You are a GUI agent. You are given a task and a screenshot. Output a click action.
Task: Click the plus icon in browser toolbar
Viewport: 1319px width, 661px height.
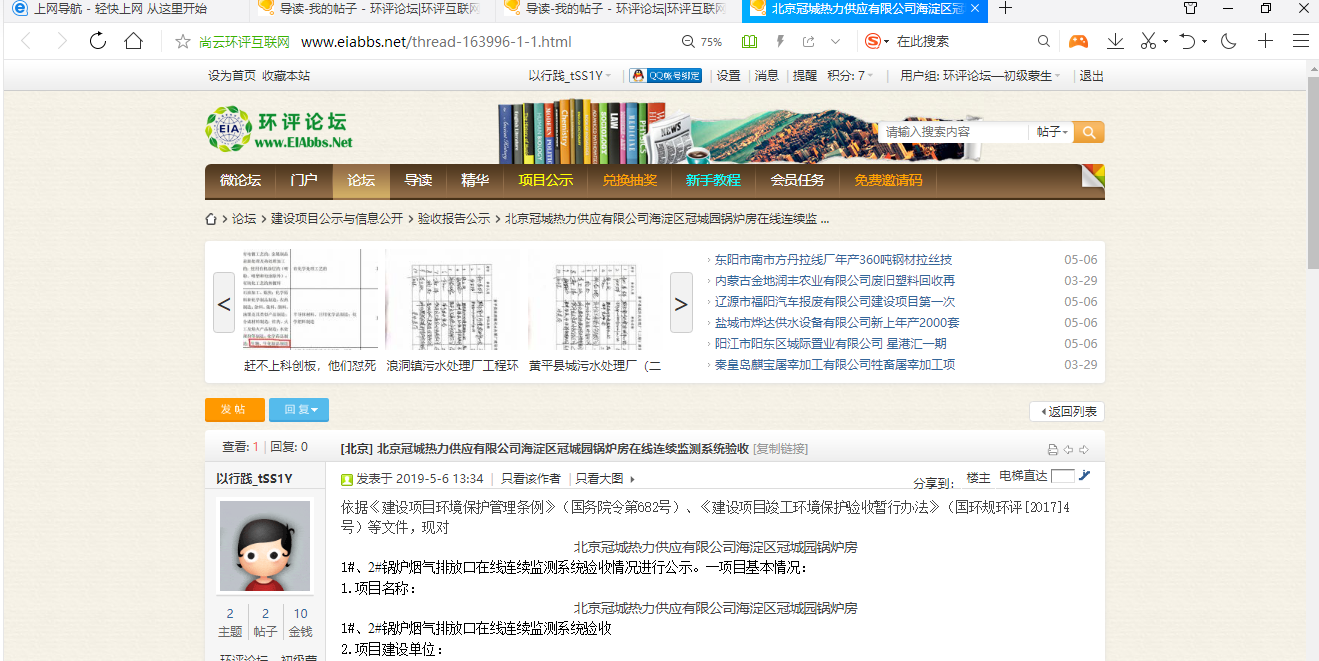pyautogui.click(x=1265, y=41)
